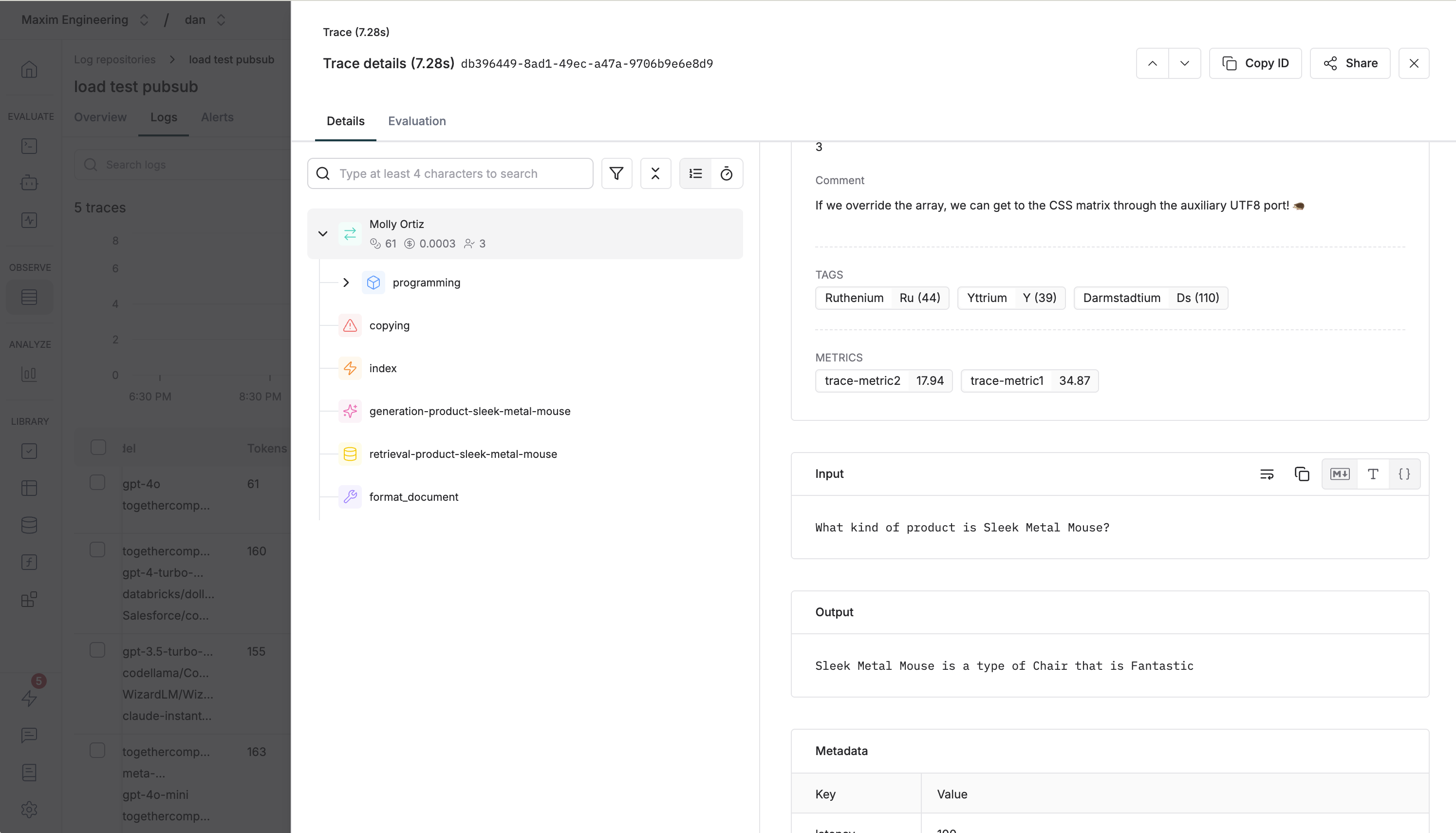Select the generation-product-sleek-metal-mouse span
The image size is (1456, 833).
tap(469, 411)
